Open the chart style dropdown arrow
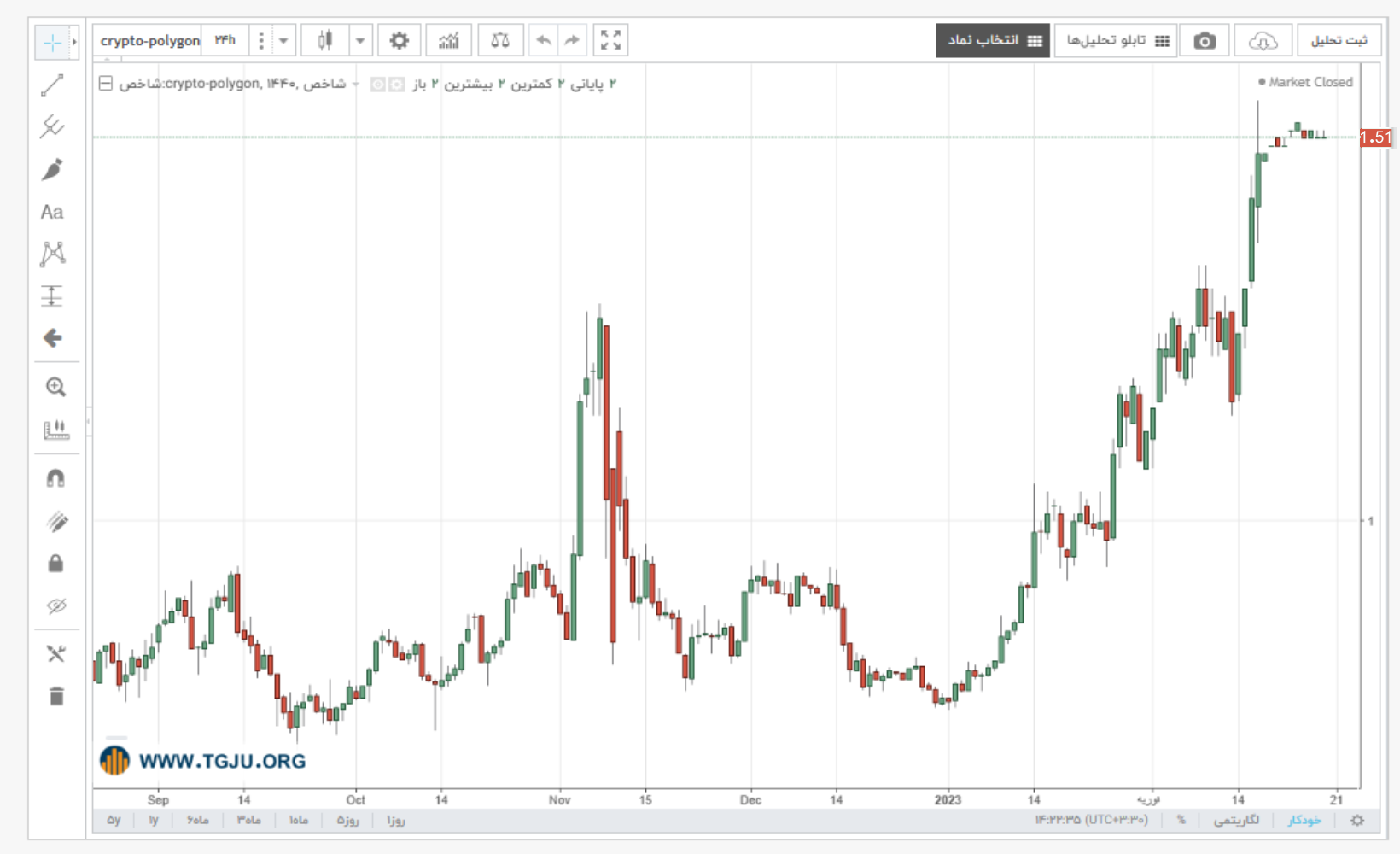Image resolution: width=1400 pixels, height=854 pixels. click(x=360, y=40)
